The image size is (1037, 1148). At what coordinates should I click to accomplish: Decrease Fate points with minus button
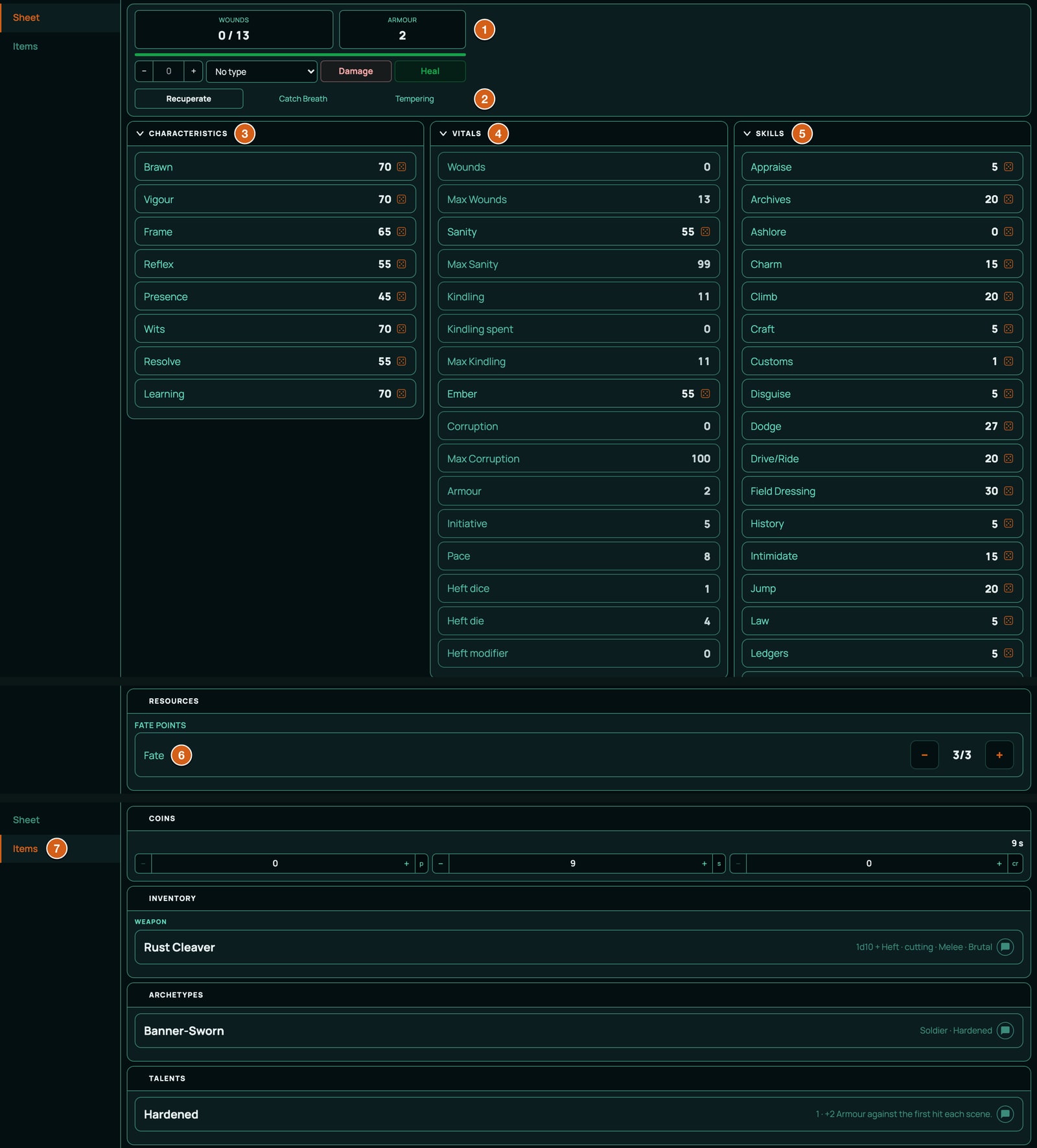point(924,755)
